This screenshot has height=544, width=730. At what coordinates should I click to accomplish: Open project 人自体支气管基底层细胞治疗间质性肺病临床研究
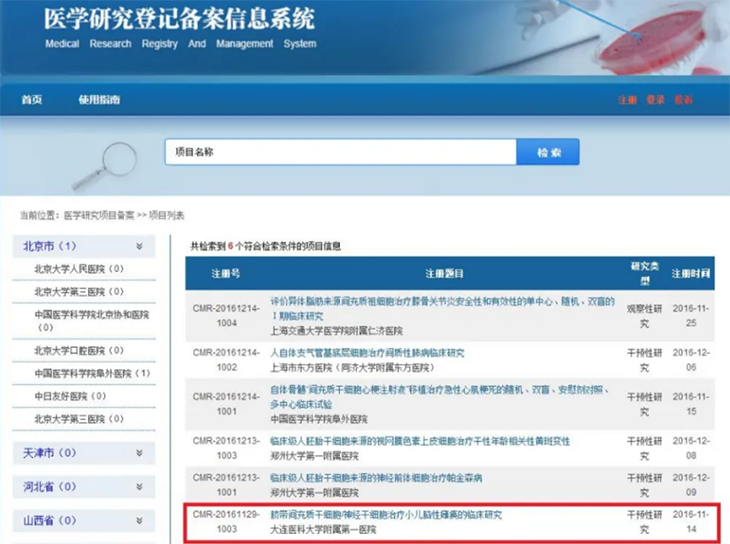[x=367, y=353]
